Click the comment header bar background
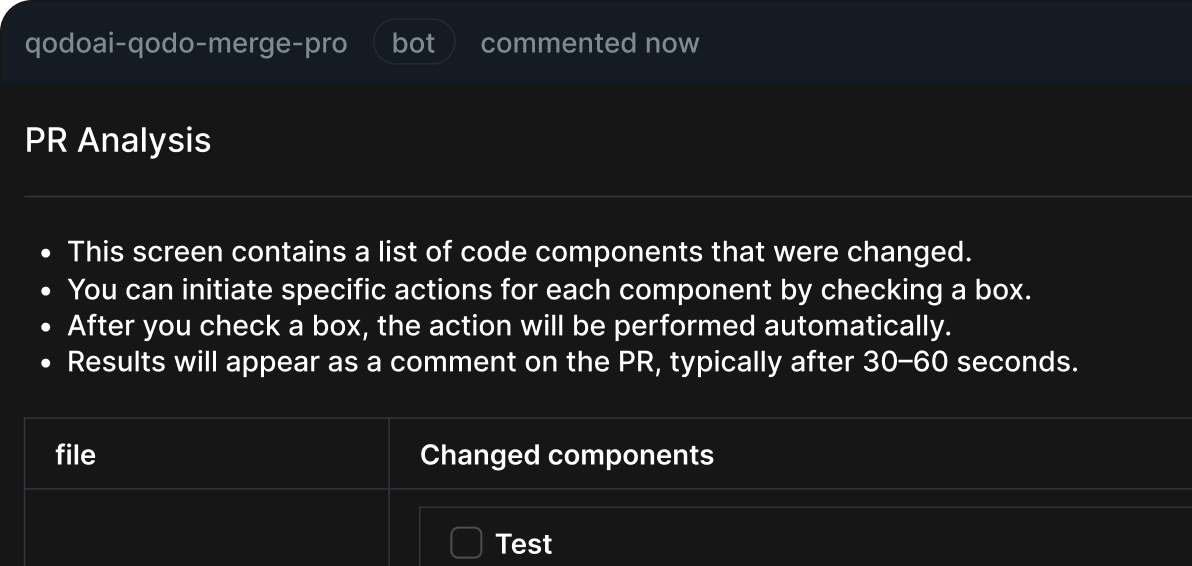Viewport: 1192px width, 566px height. (943, 43)
